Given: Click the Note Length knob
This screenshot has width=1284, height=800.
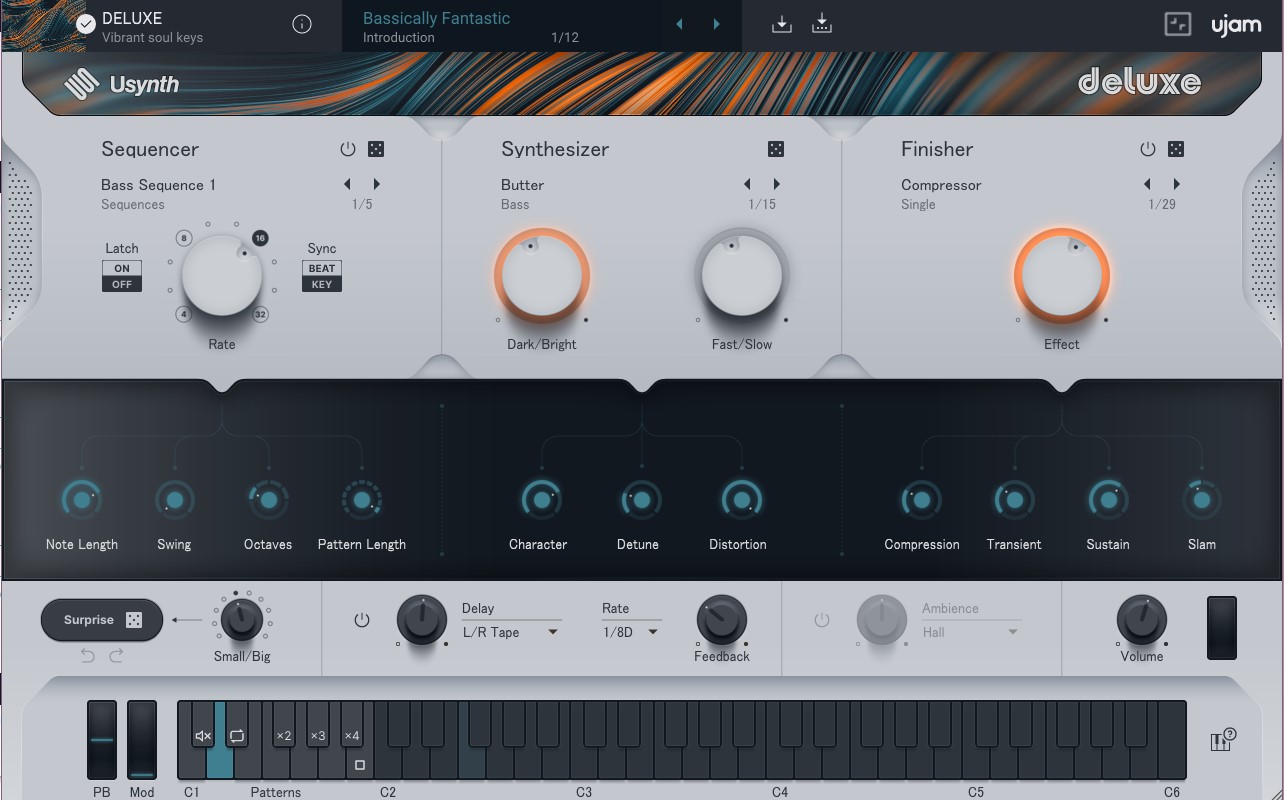Looking at the screenshot, I should pos(81,499).
